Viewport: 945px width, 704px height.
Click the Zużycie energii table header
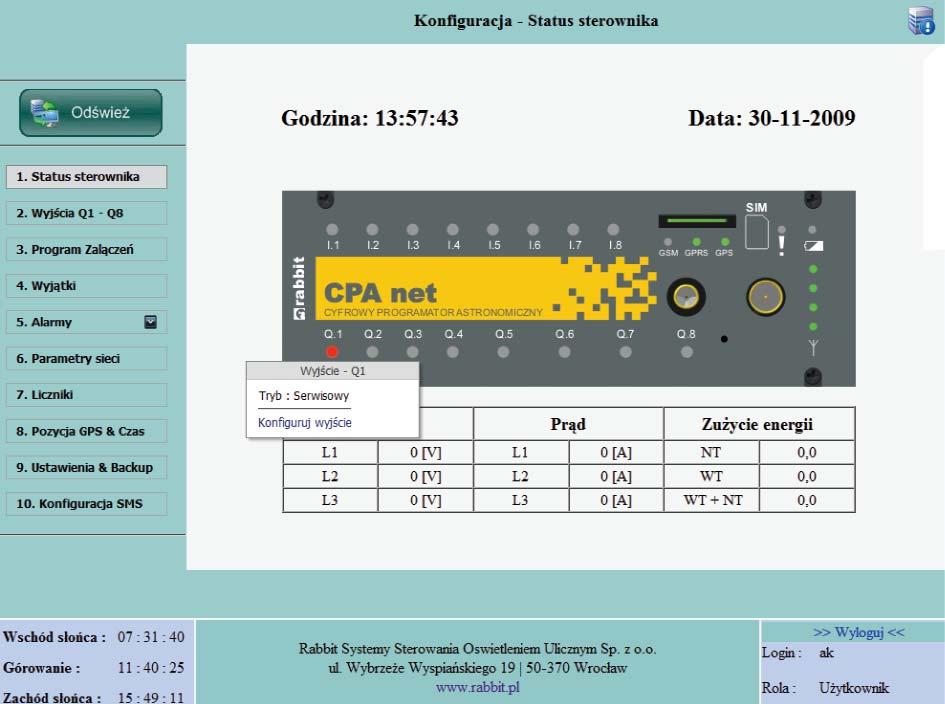click(759, 424)
